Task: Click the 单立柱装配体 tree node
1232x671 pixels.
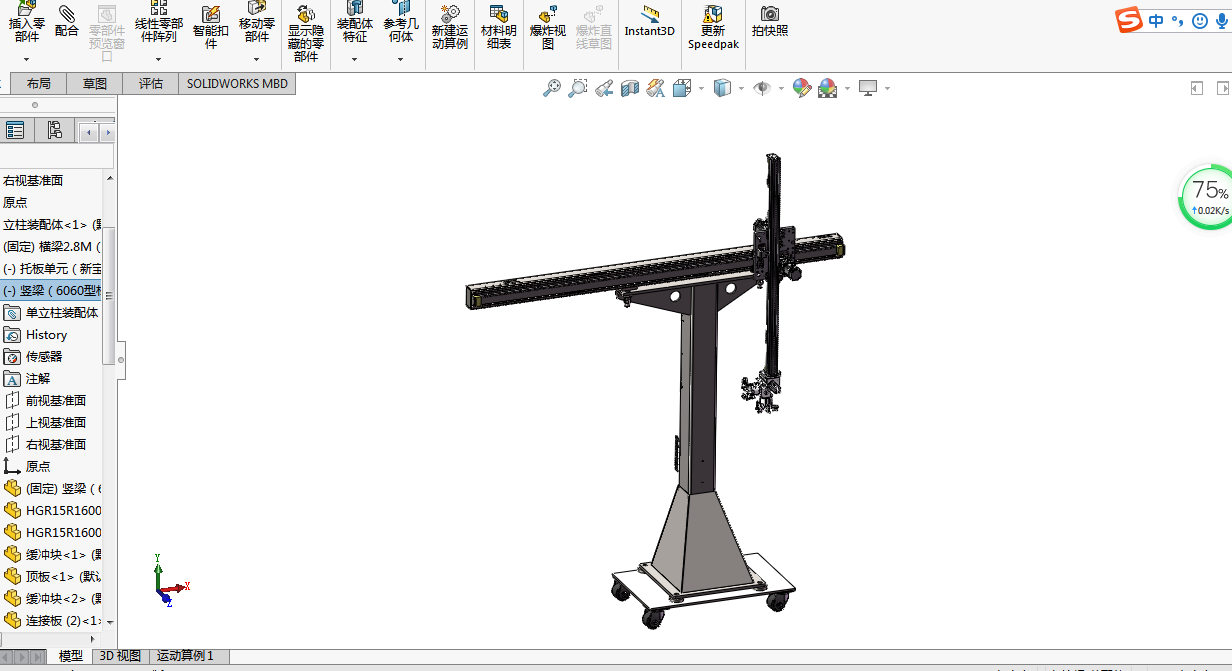Action: [x=52, y=313]
